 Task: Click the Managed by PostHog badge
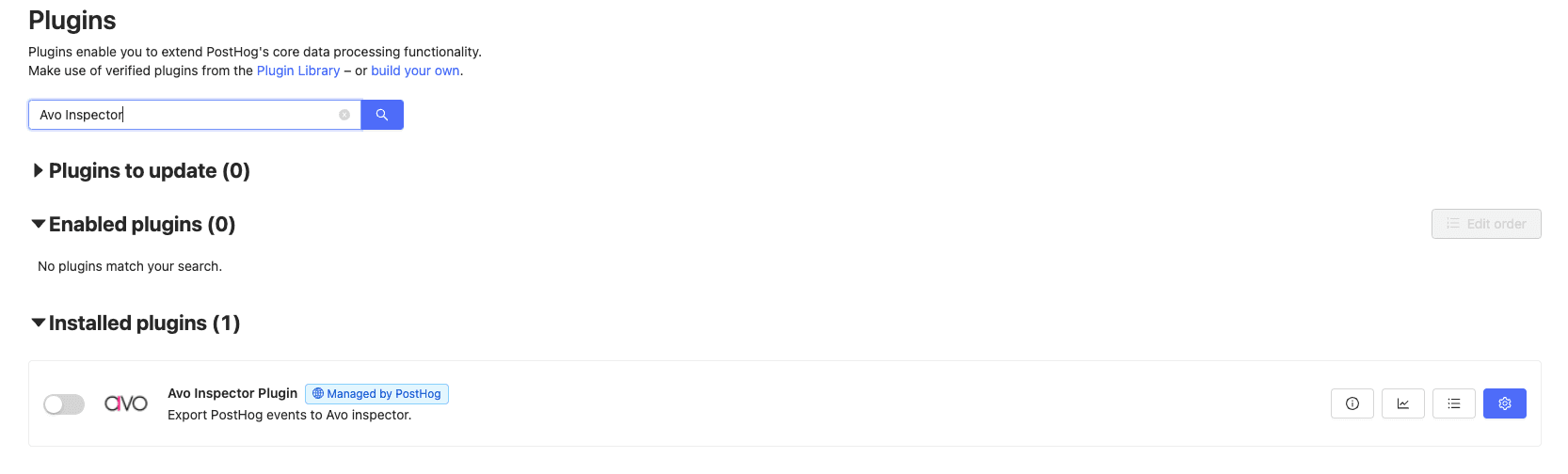376,394
